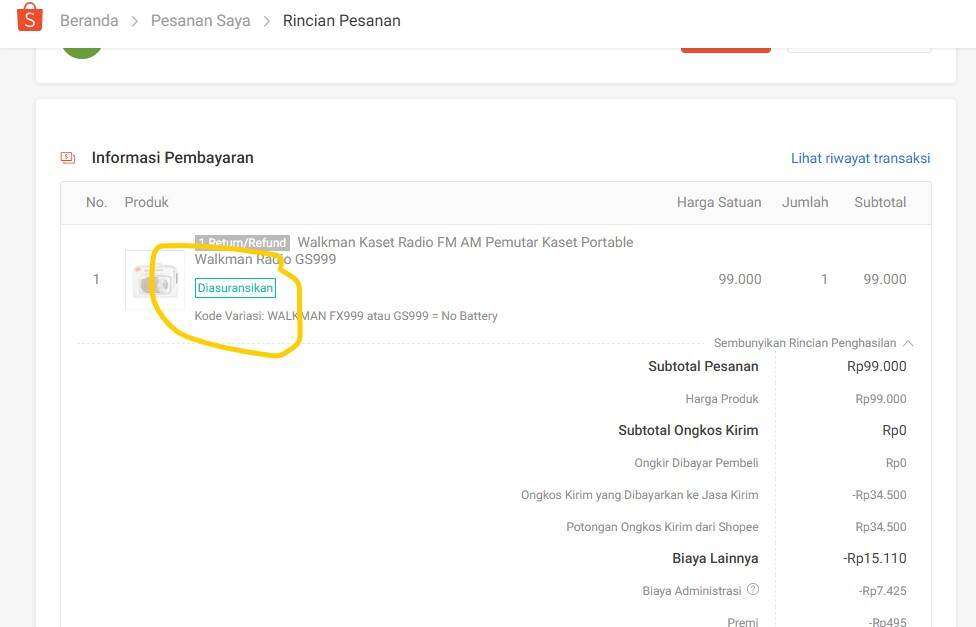The image size is (976, 627).
Task: Go to Beranda in breadcrumb
Action: [89, 21]
